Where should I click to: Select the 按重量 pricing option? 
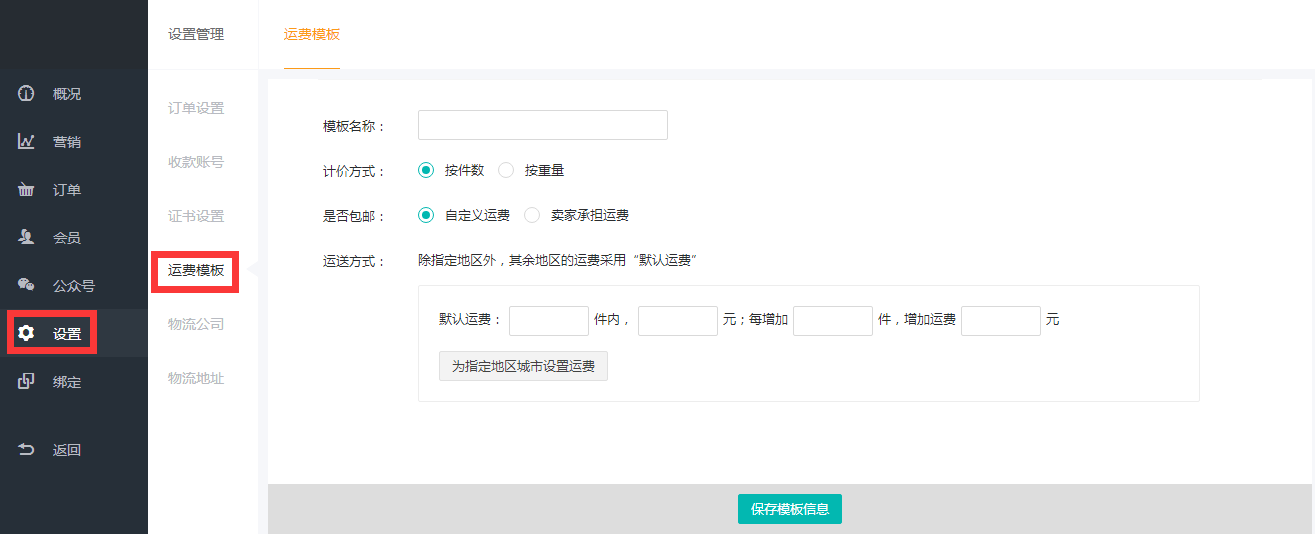point(506,171)
